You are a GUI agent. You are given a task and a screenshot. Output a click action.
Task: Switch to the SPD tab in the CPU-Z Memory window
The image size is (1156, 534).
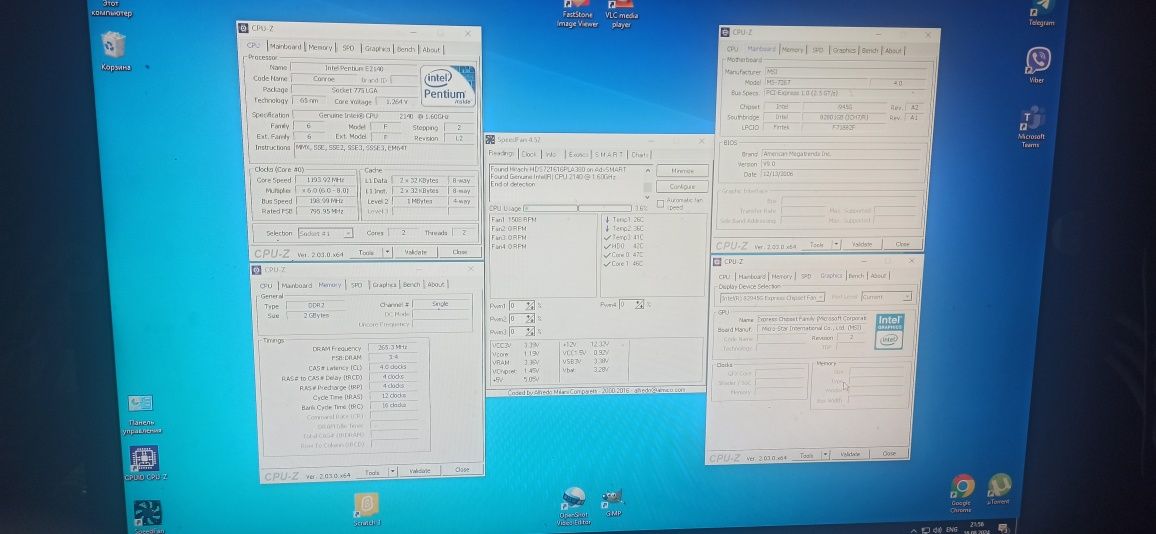pos(356,285)
